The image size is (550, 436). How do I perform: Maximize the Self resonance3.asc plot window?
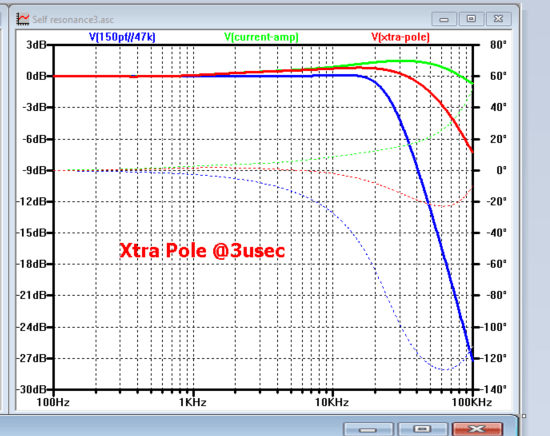pyautogui.click(x=471, y=19)
